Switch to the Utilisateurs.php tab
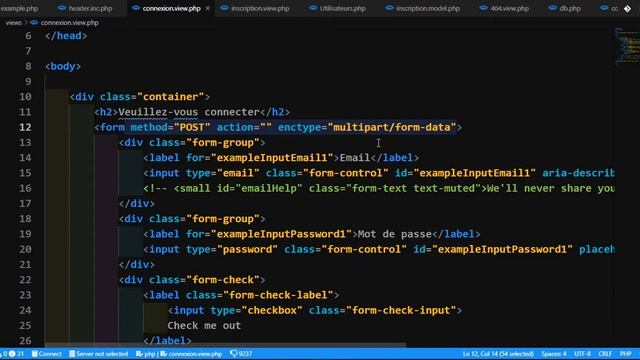640x360 pixels. [x=342, y=8]
